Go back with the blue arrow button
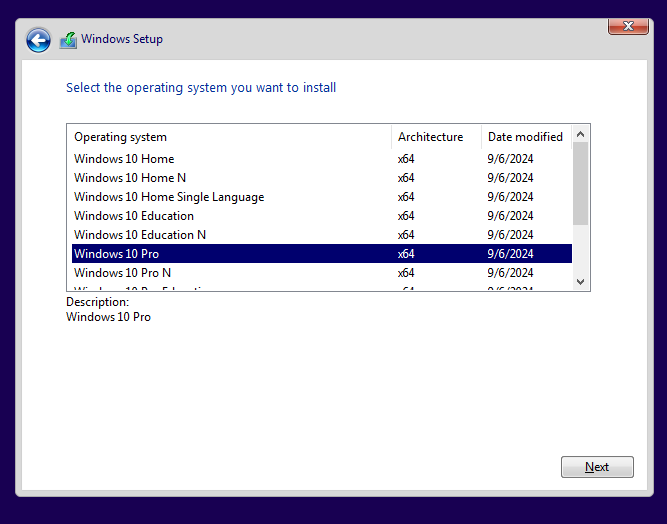 (x=38, y=40)
